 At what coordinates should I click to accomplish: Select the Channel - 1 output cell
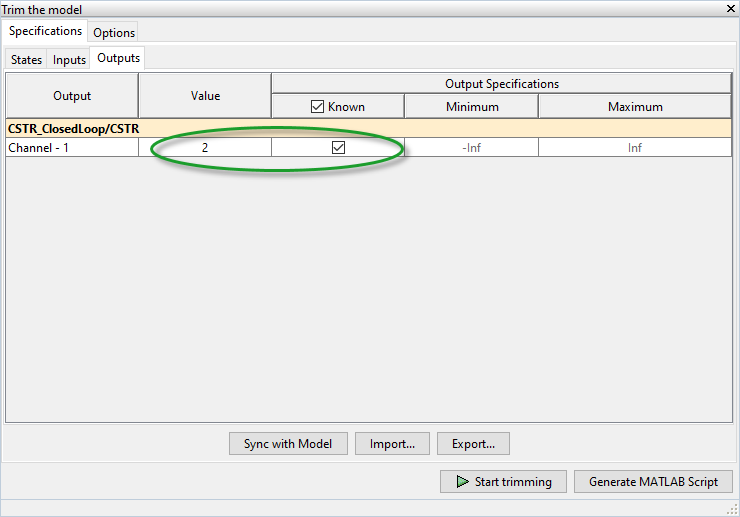(71, 147)
